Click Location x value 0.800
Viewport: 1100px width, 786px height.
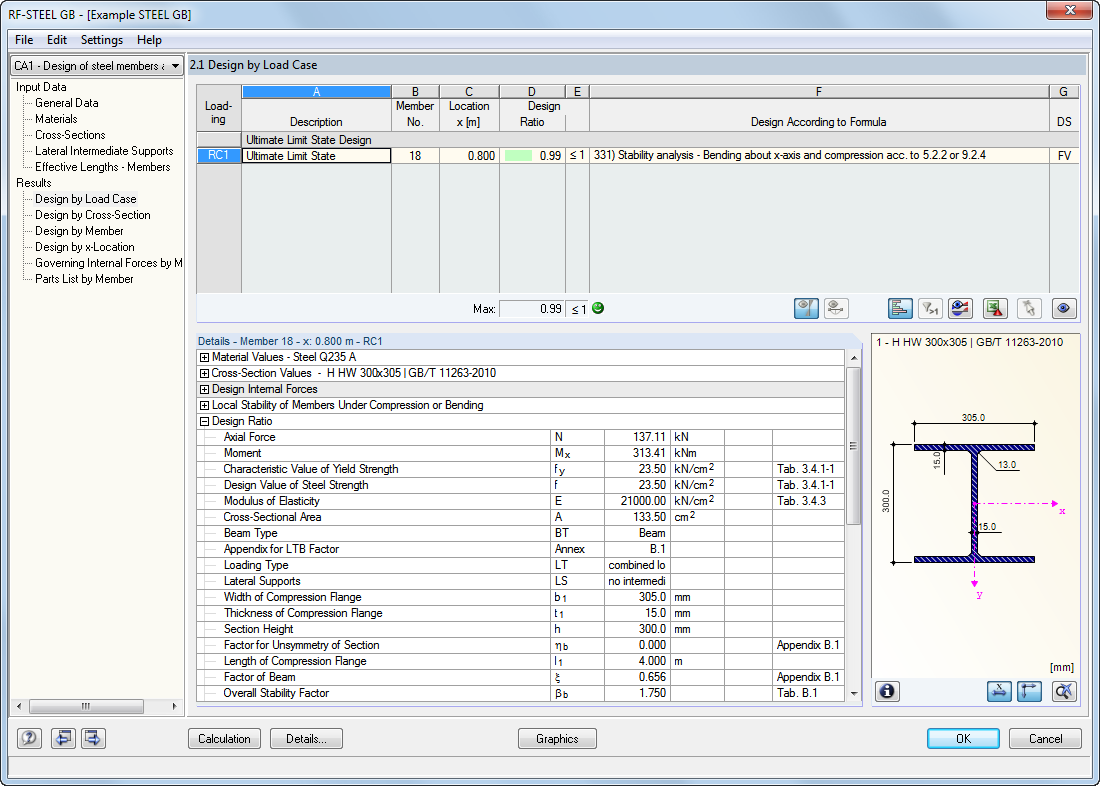(x=469, y=156)
